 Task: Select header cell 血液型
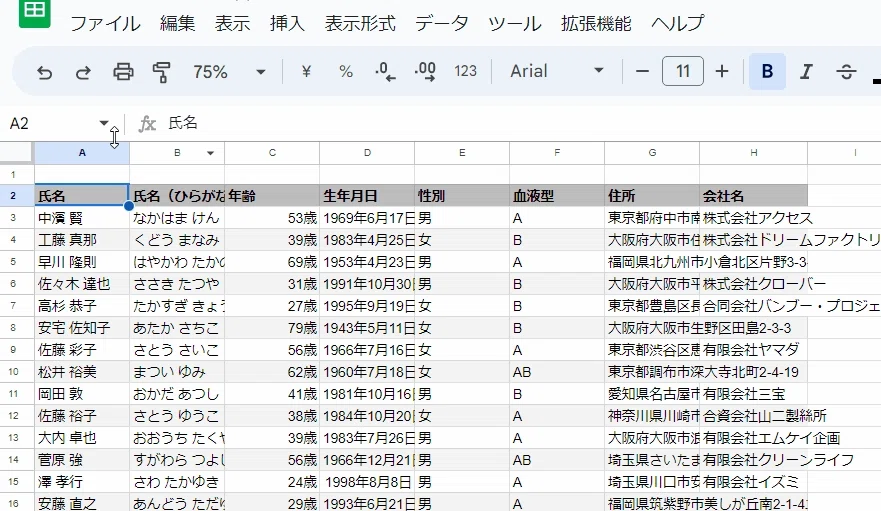(557, 196)
